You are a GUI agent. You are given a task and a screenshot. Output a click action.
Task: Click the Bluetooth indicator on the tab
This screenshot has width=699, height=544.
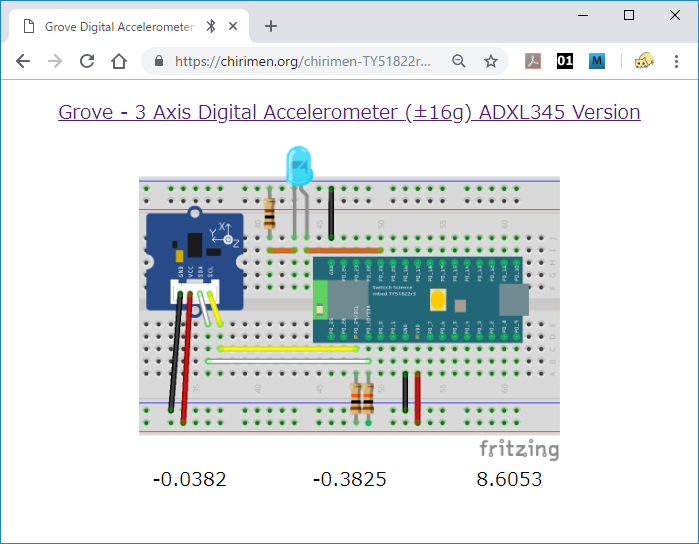click(x=211, y=26)
